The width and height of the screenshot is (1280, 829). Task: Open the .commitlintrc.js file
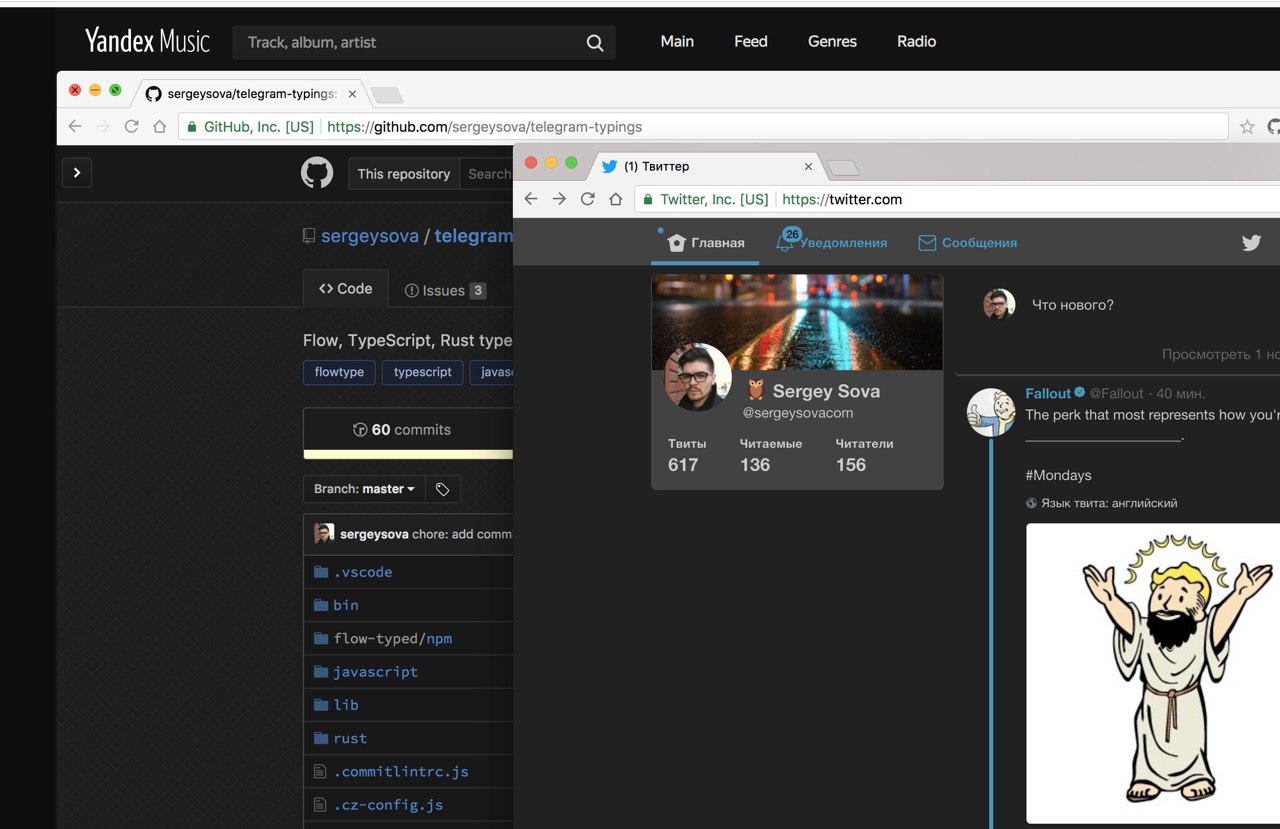(401, 771)
